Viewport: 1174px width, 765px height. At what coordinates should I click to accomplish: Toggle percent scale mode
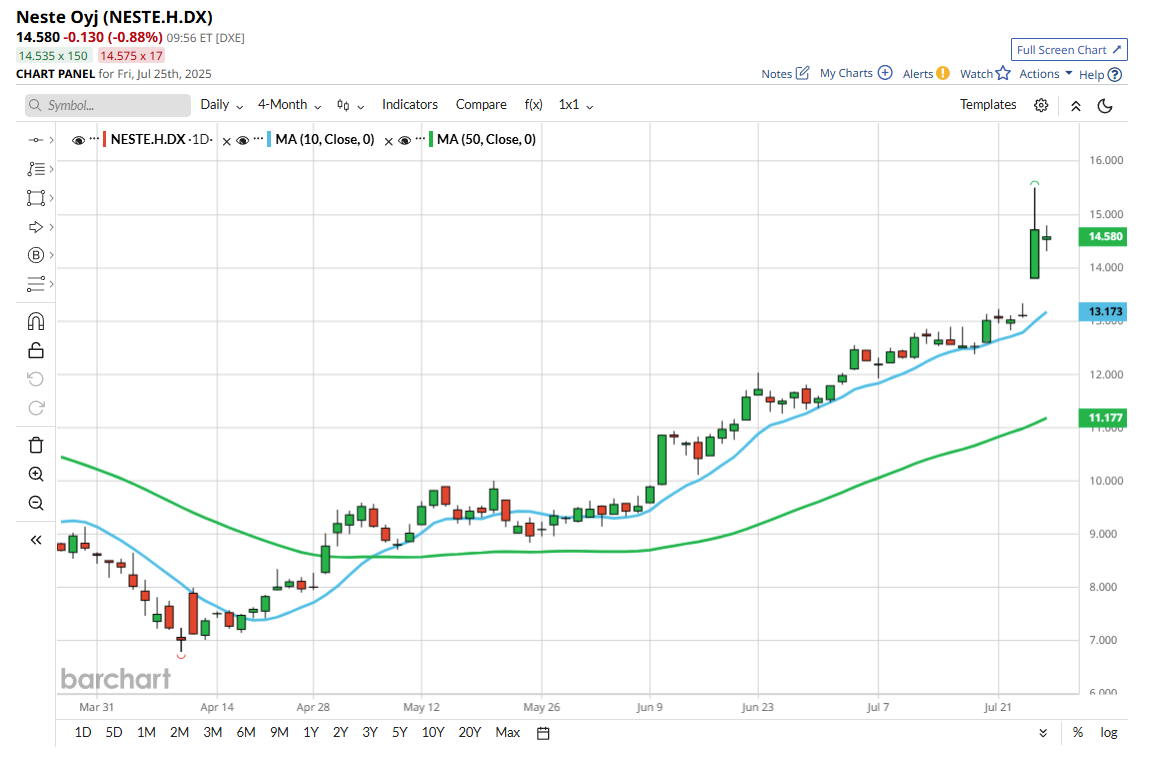tap(1077, 733)
